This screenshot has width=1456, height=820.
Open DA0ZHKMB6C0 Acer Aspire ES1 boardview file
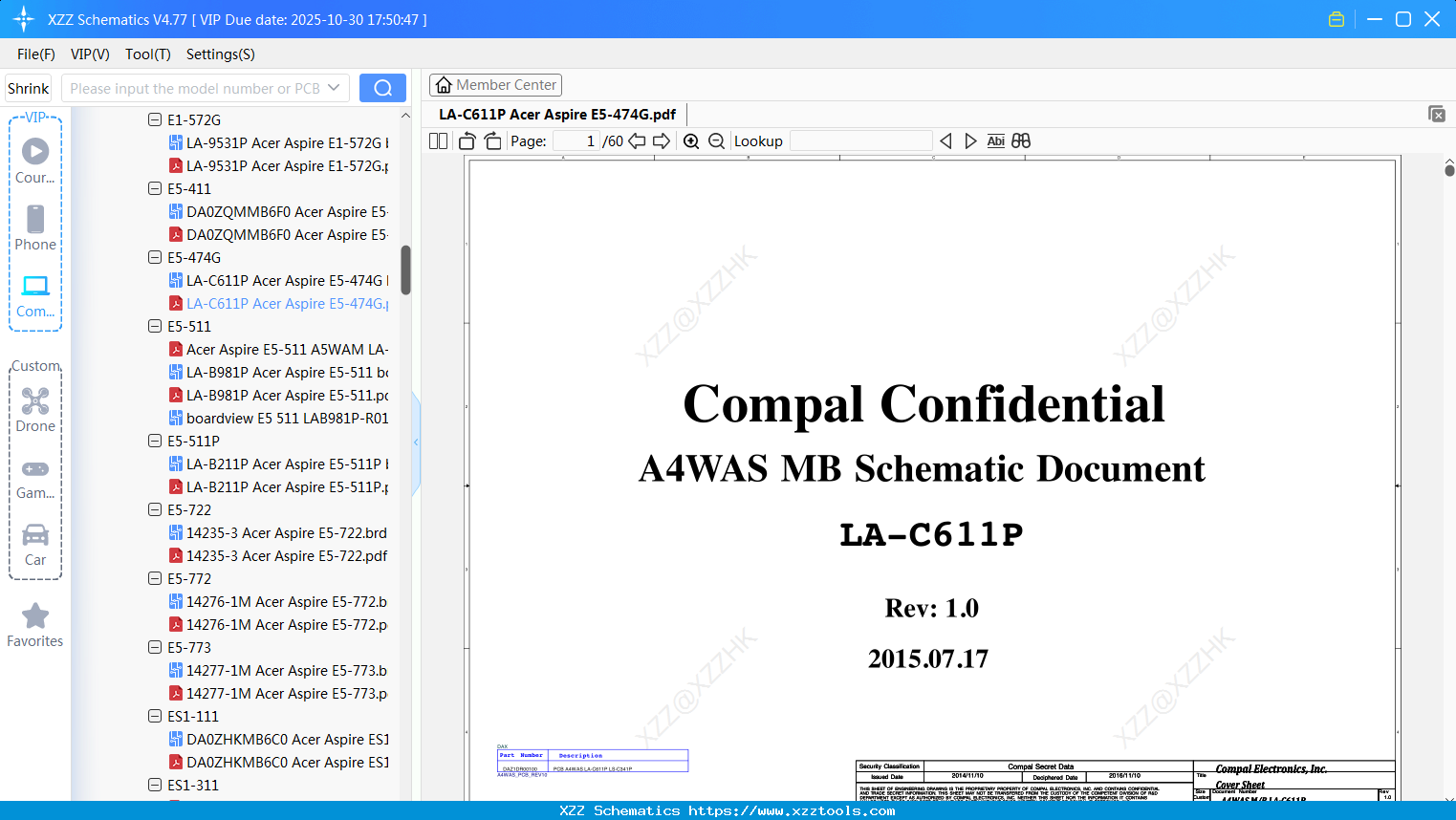[x=278, y=739]
